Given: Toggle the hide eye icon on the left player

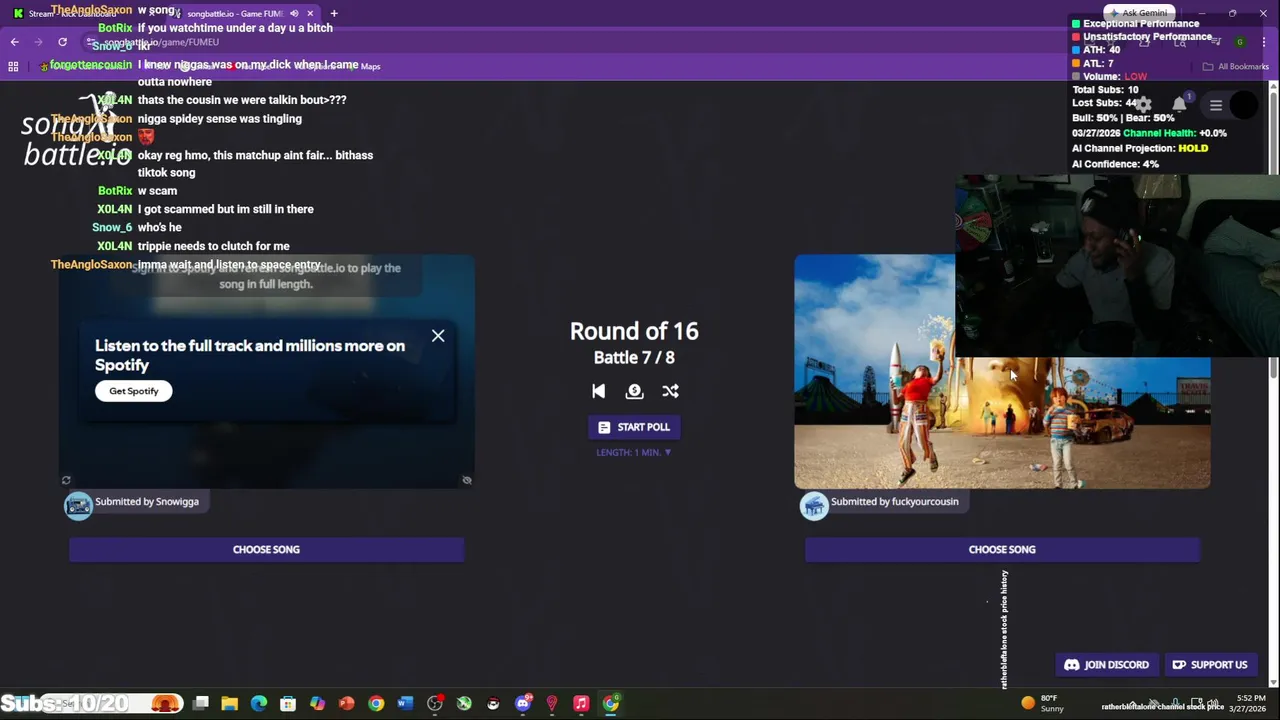Looking at the screenshot, I should click(467, 481).
